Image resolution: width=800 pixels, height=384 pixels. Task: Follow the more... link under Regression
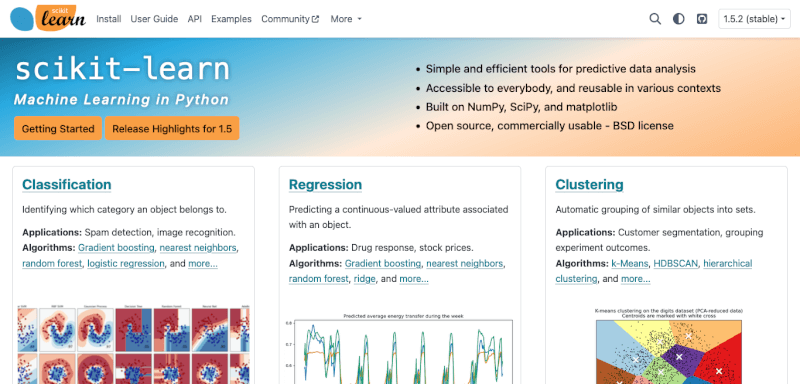pos(414,279)
